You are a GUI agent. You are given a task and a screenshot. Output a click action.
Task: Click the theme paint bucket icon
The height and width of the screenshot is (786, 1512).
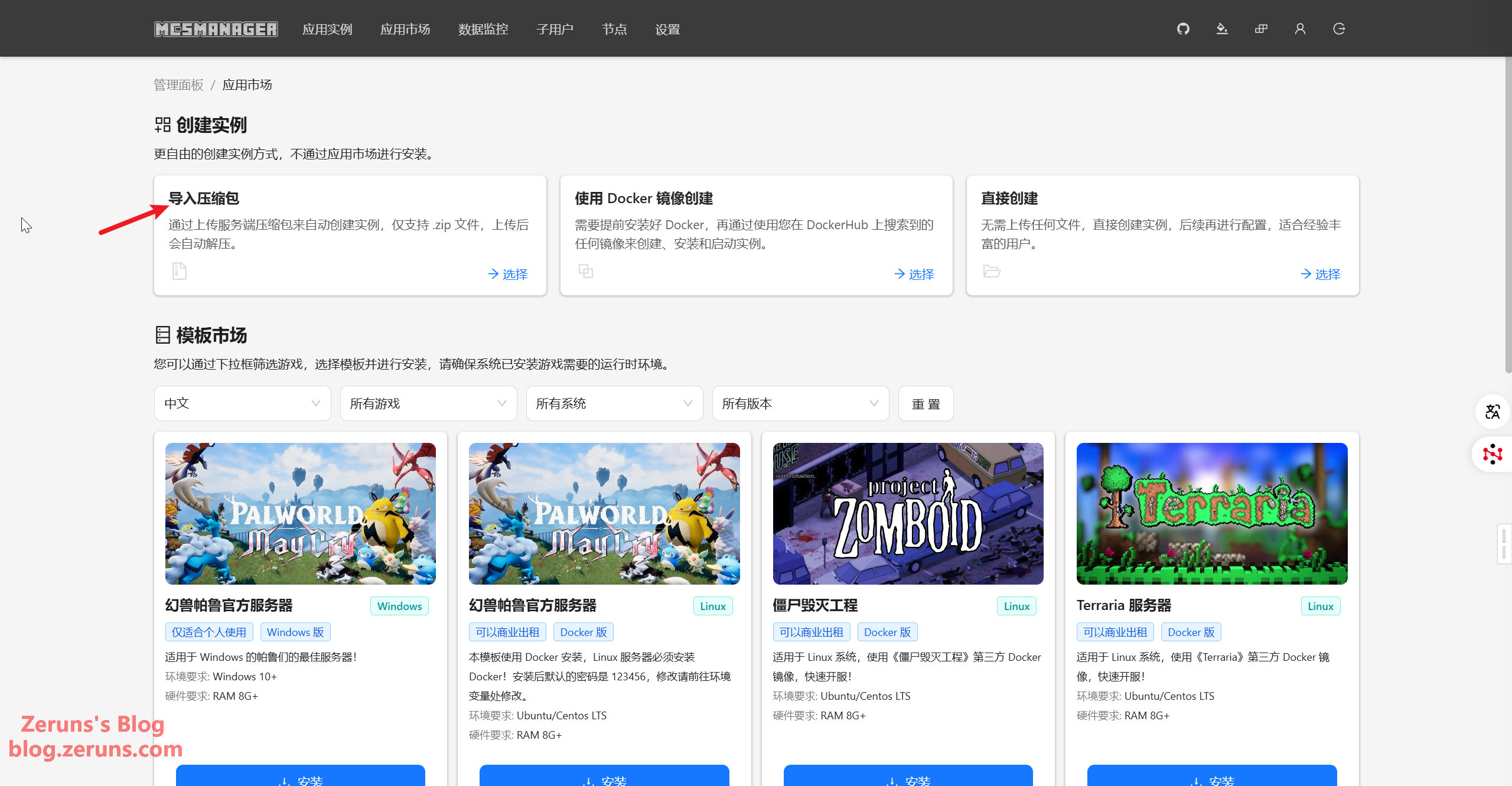click(x=1222, y=29)
